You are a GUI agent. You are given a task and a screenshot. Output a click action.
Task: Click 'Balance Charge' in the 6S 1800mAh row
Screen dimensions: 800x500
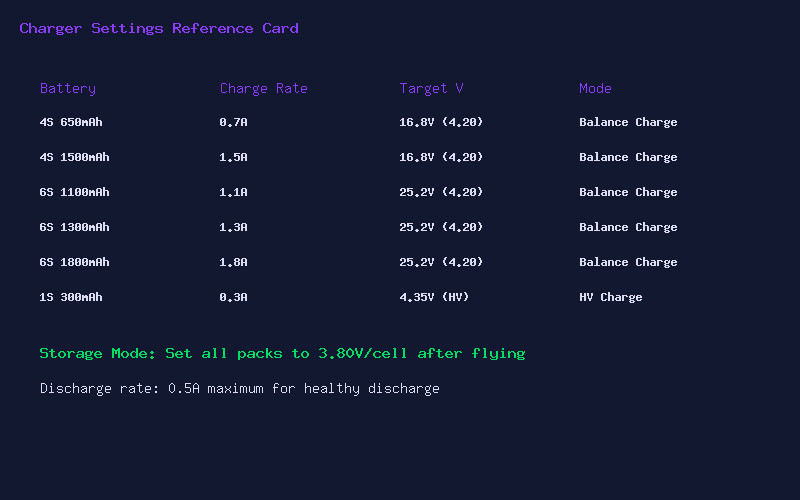[x=628, y=262]
